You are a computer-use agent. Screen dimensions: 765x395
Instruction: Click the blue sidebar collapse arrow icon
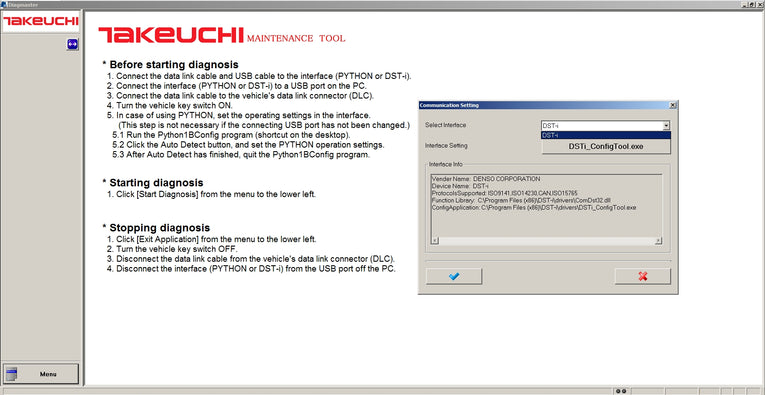pos(73,44)
